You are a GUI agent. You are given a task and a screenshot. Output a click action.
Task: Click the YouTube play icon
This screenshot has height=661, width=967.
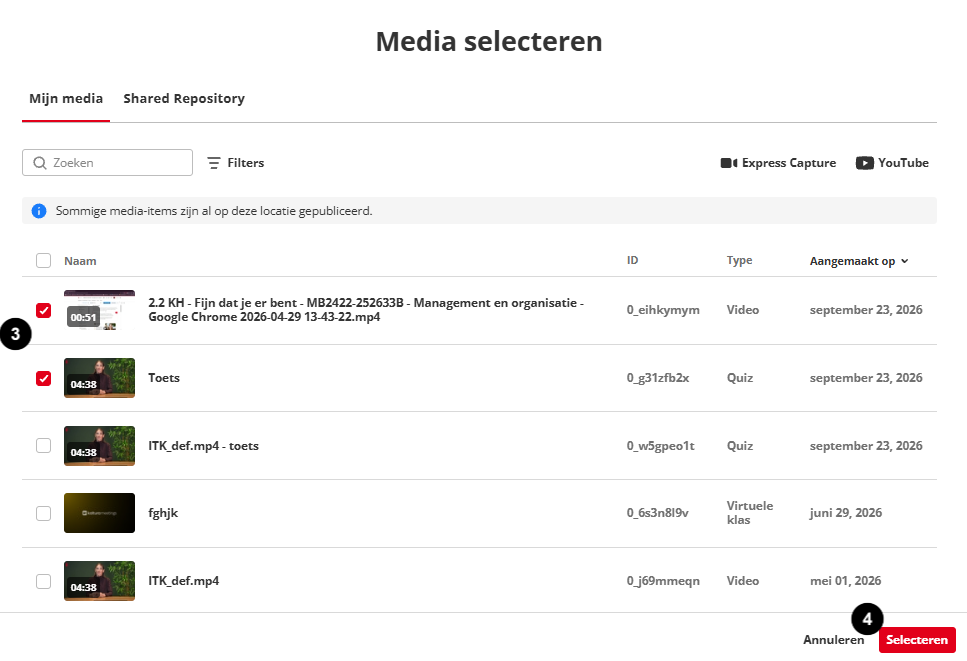click(x=864, y=163)
